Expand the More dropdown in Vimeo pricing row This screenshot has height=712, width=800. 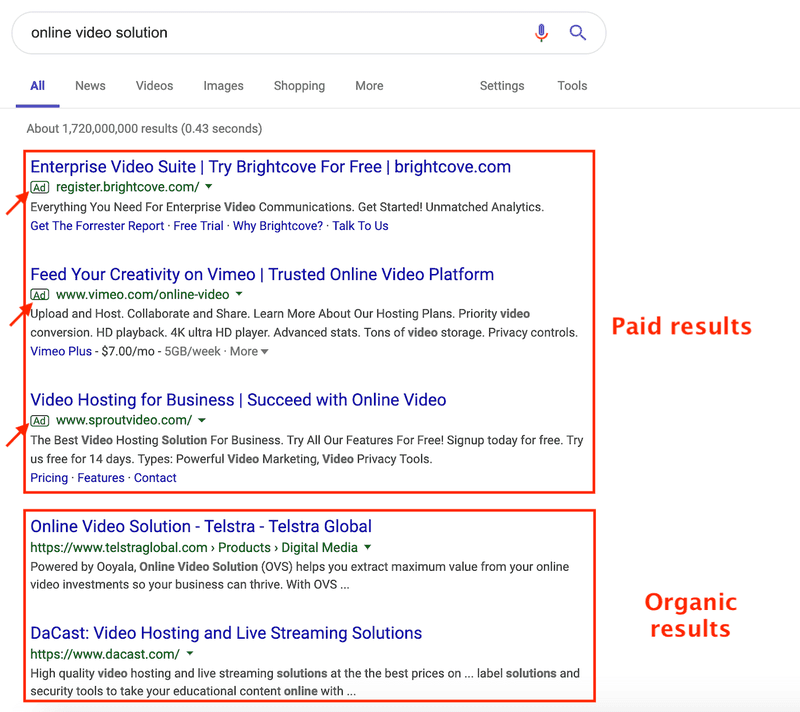pyautogui.click(x=249, y=351)
